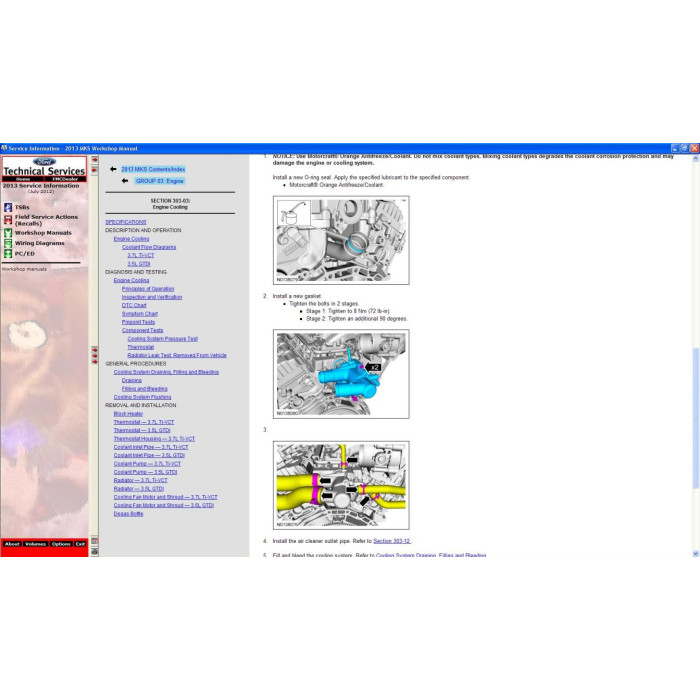This screenshot has height=700, width=700.
Task: Click the icon just above the printer icon
Action: pyautogui.click(x=95, y=541)
